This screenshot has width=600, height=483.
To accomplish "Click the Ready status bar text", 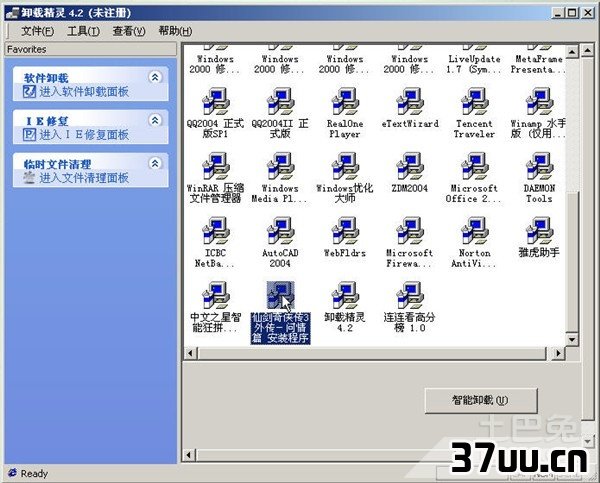I will (x=34, y=474).
